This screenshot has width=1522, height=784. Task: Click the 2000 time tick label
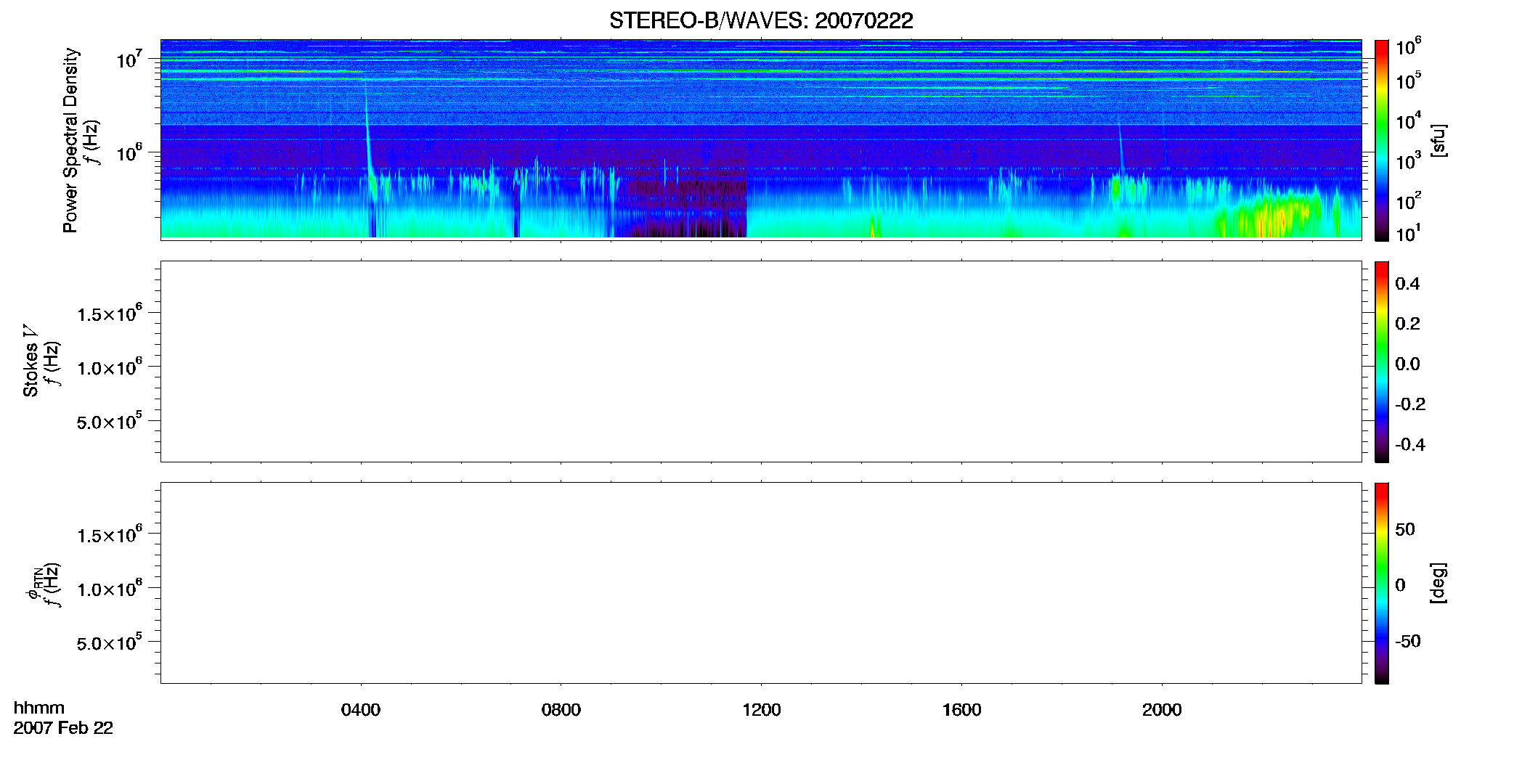(x=1162, y=710)
